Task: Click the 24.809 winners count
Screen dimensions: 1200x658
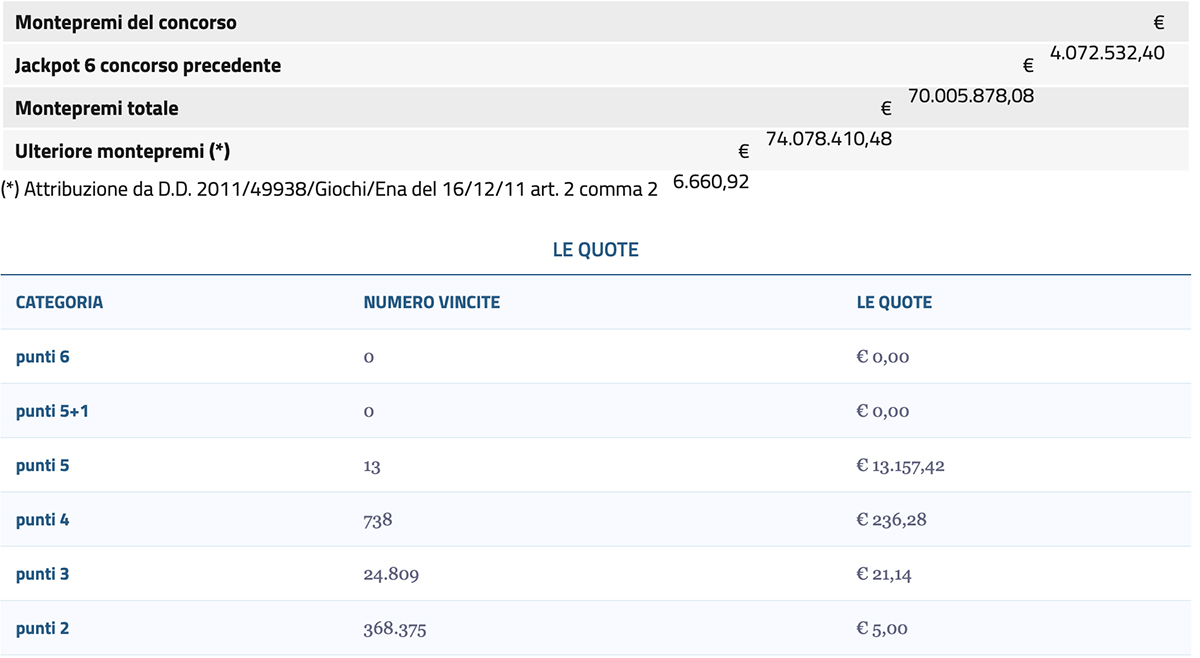Action: pyautogui.click(x=391, y=574)
